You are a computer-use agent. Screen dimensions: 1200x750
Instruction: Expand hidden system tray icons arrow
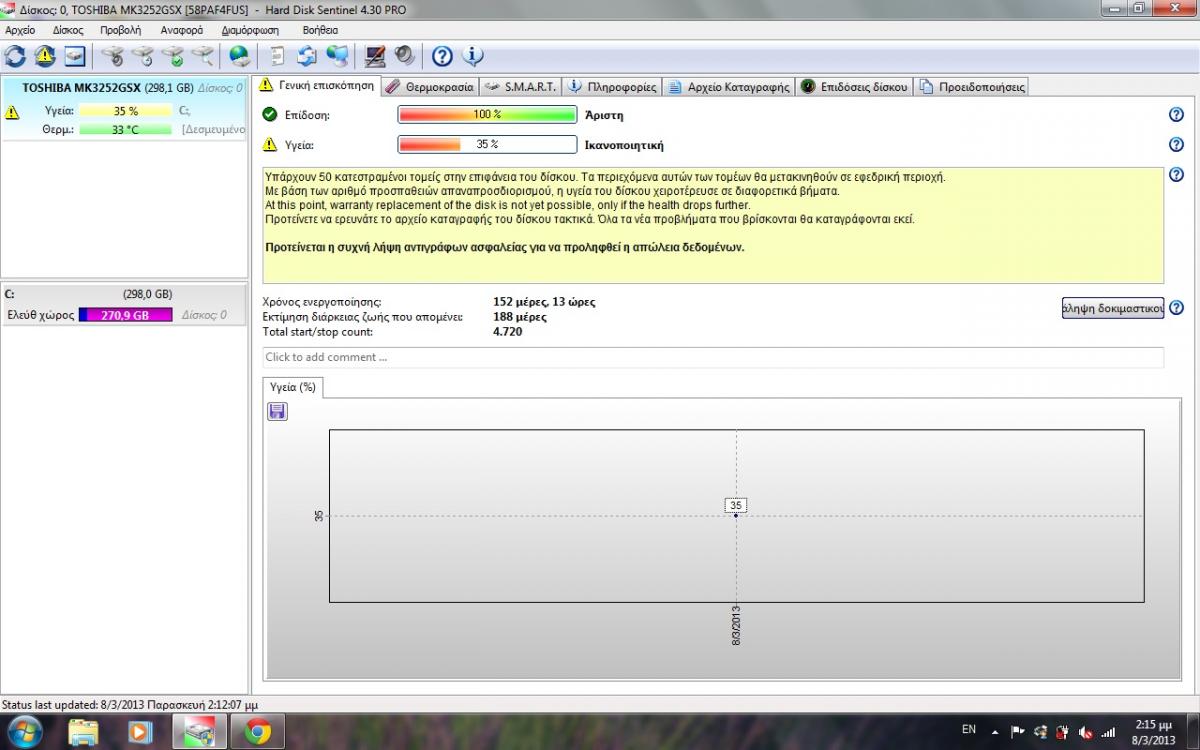995,731
